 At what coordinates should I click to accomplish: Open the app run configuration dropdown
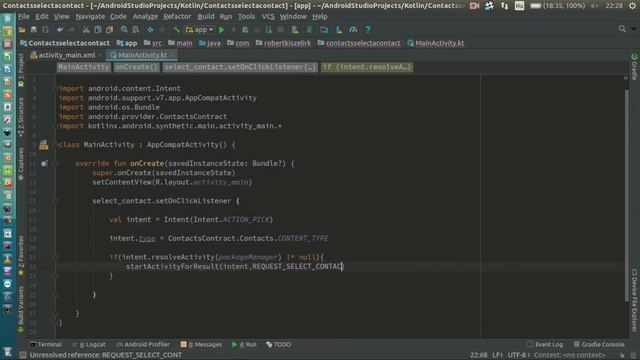click(x=200, y=30)
